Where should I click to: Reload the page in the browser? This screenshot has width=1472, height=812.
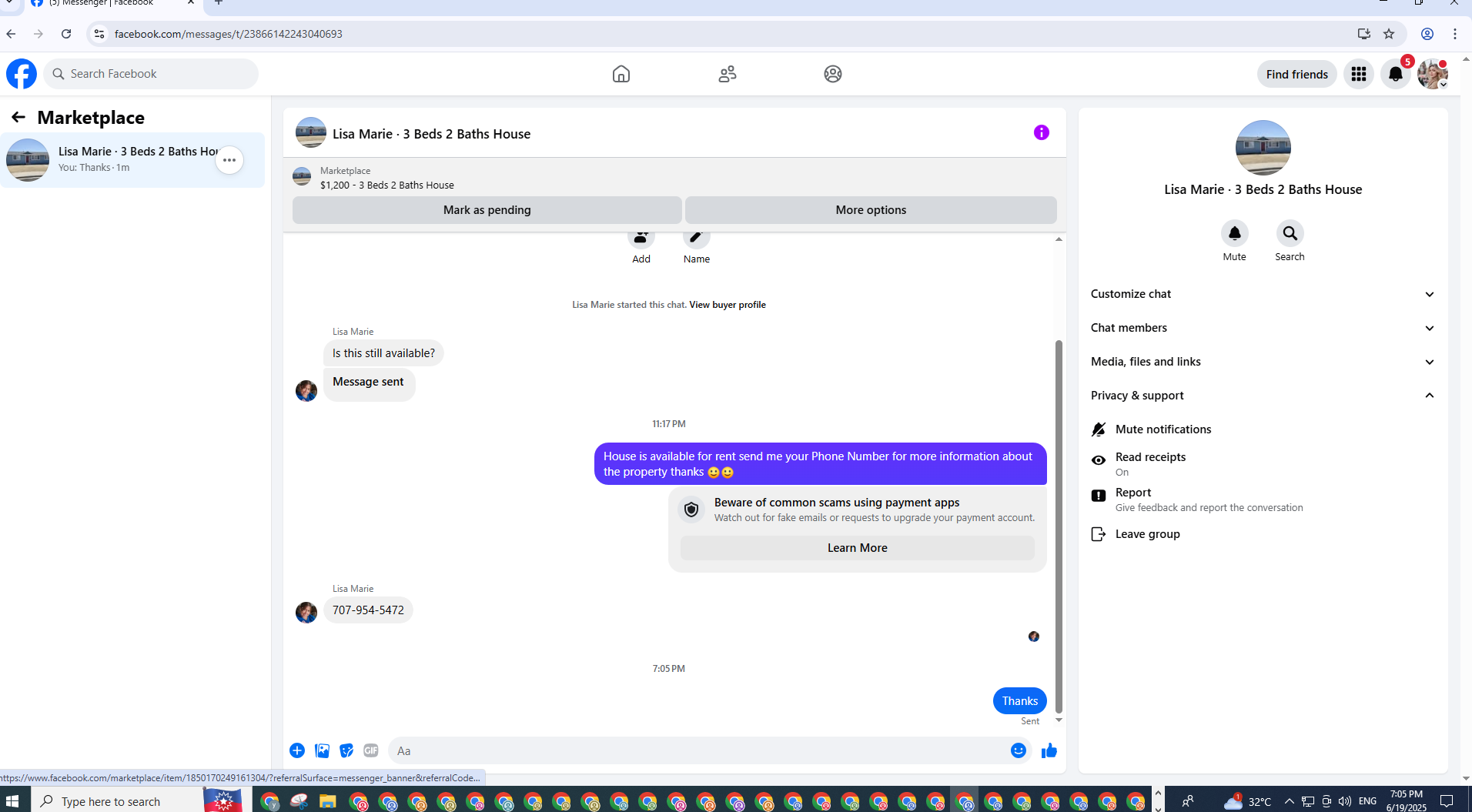(66, 34)
